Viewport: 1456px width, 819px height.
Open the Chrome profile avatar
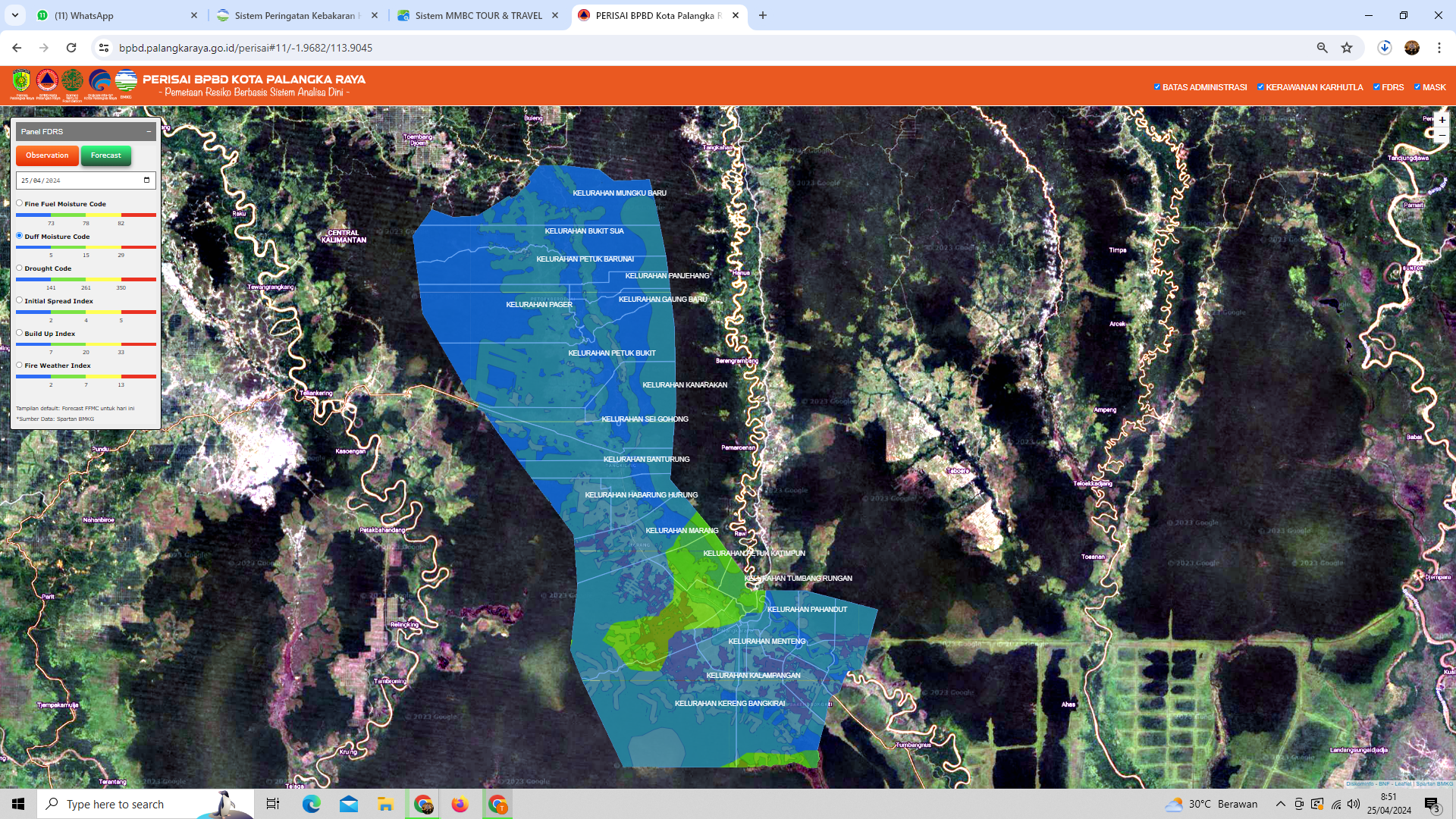[1412, 48]
